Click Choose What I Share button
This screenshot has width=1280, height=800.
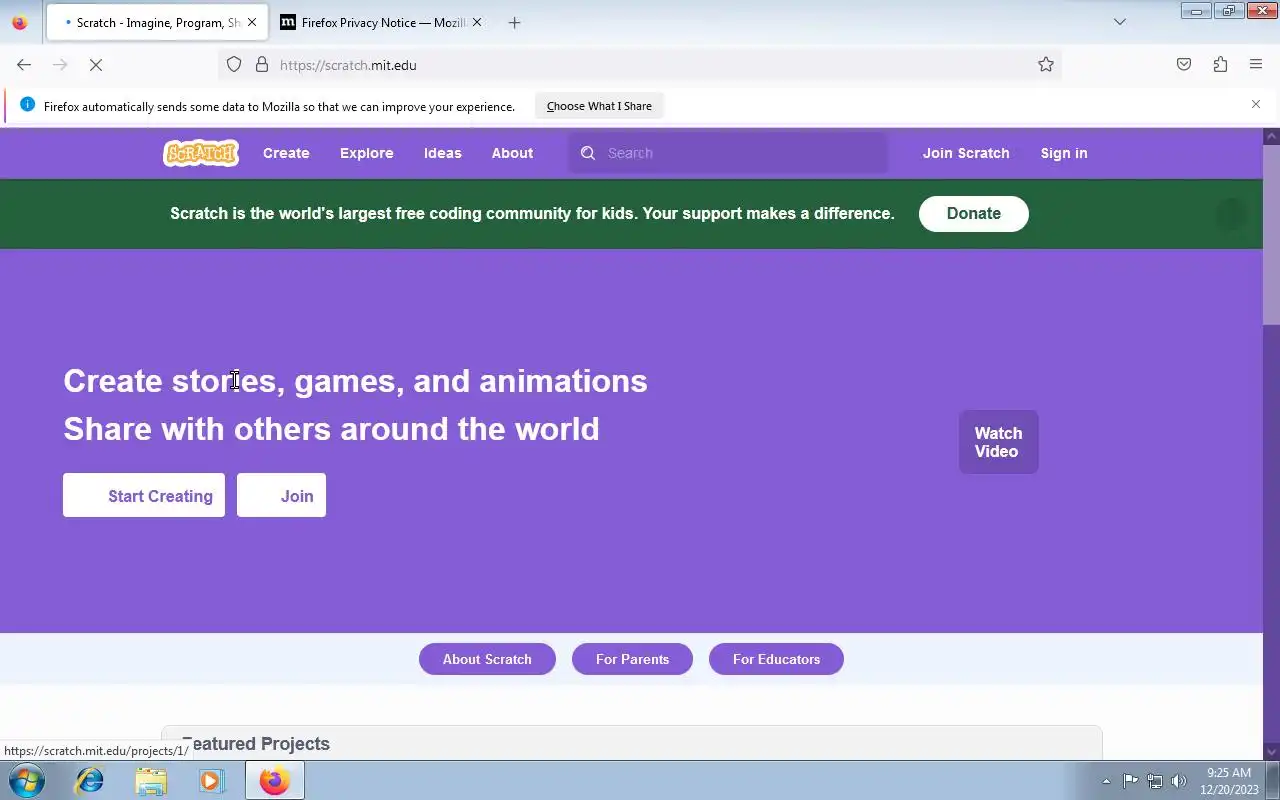tap(599, 106)
